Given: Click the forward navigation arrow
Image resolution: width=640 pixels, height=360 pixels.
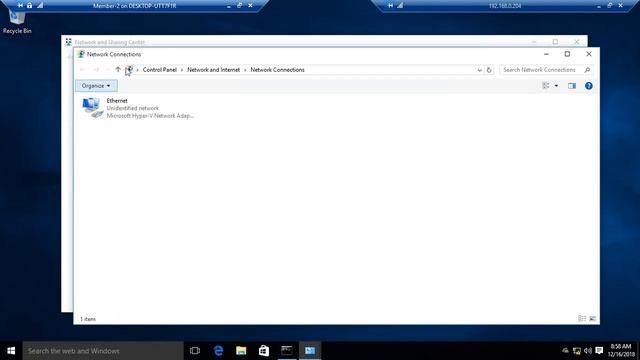Looking at the screenshot, I should click(96, 70).
